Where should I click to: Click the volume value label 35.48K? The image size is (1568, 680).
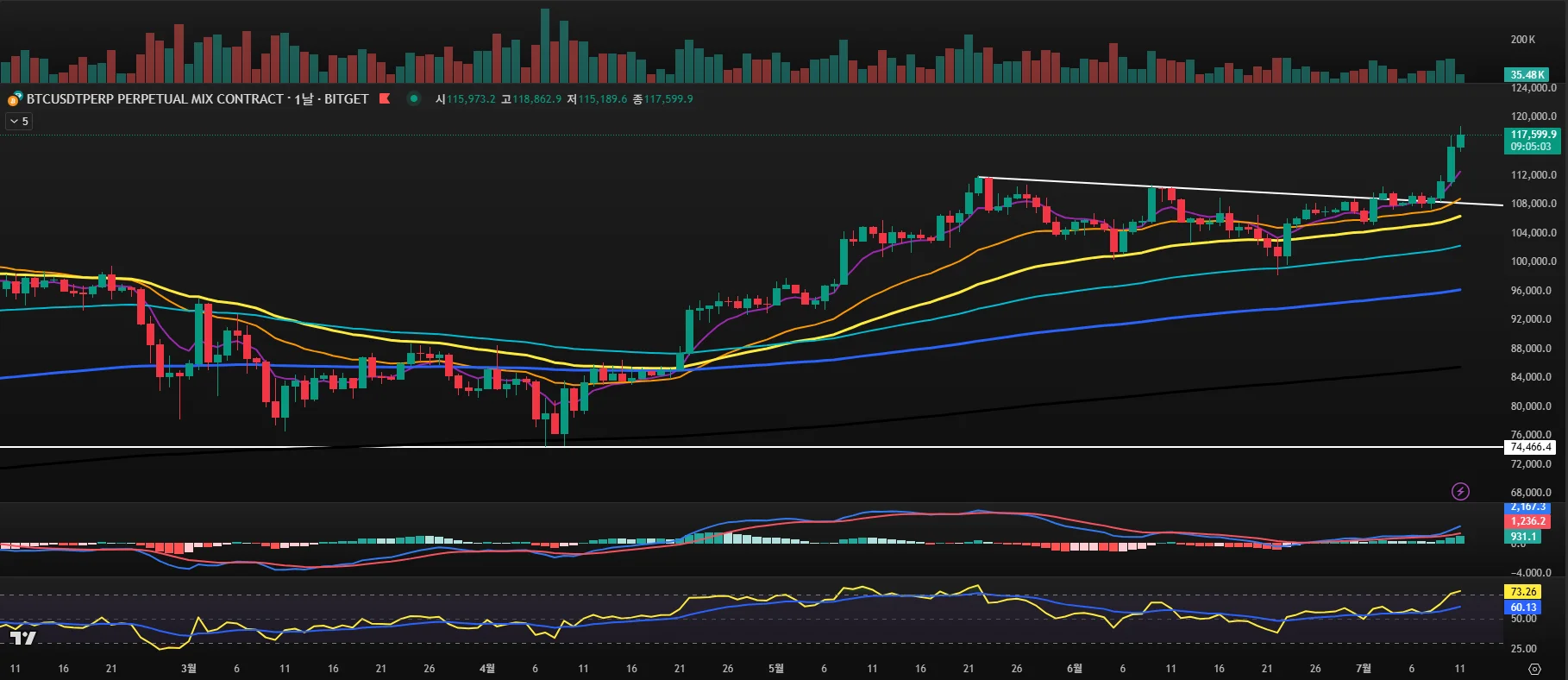1527,75
